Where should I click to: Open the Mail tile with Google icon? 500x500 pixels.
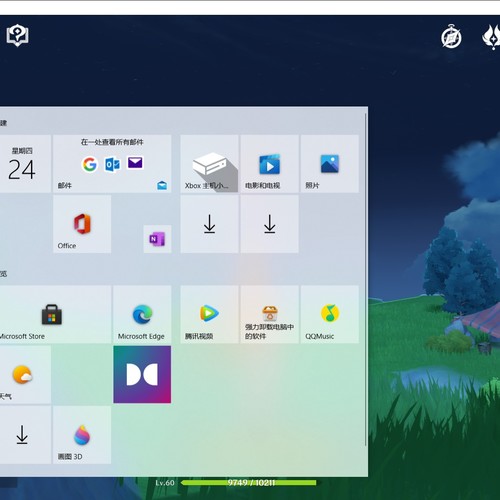pyautogui.click(x=112, y=164)
